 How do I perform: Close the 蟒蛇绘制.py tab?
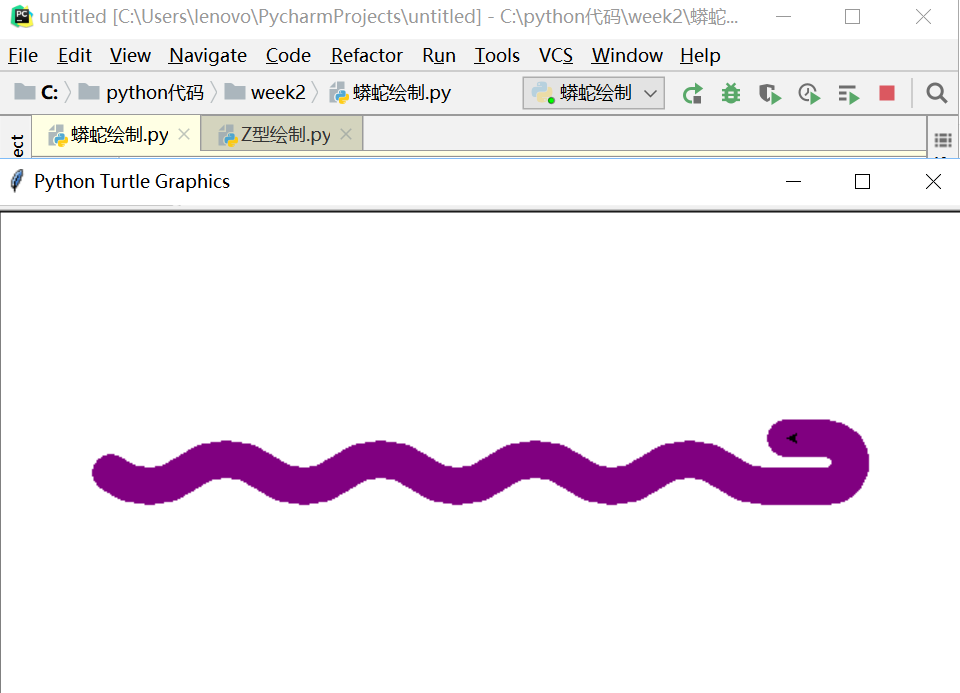pos(184,134)
